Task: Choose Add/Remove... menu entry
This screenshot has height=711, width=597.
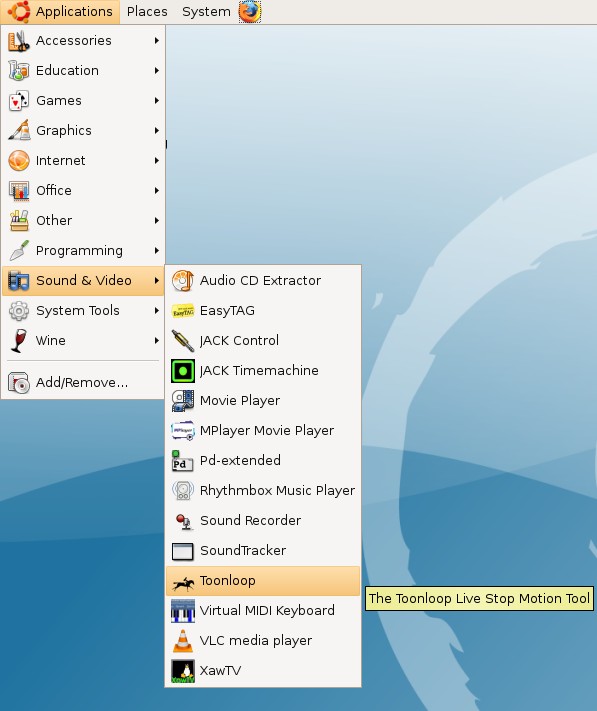Action: pos(83,383)
